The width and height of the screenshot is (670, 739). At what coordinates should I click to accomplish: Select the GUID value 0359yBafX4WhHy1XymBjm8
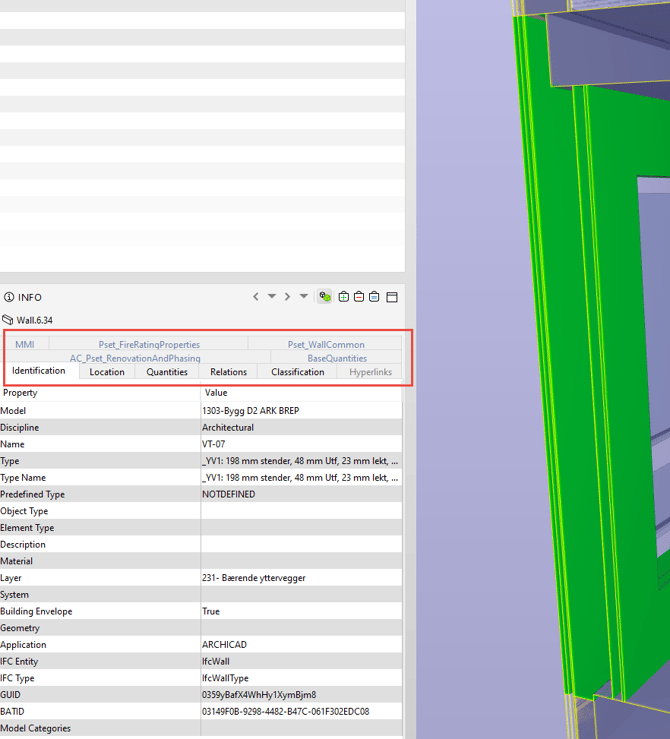(259, 695)
